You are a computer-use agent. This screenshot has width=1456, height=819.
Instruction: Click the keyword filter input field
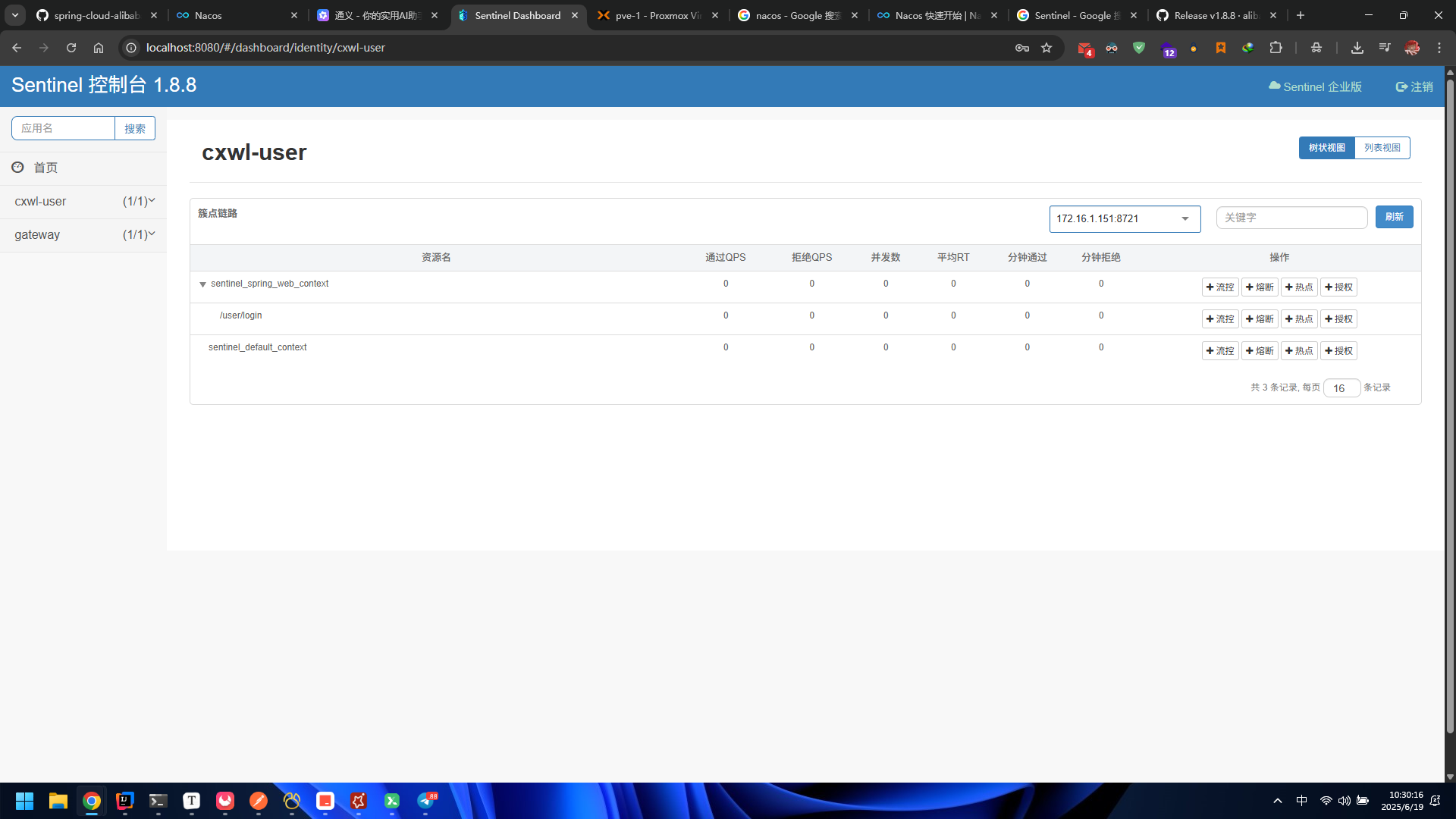click(x=1291, y=218)
